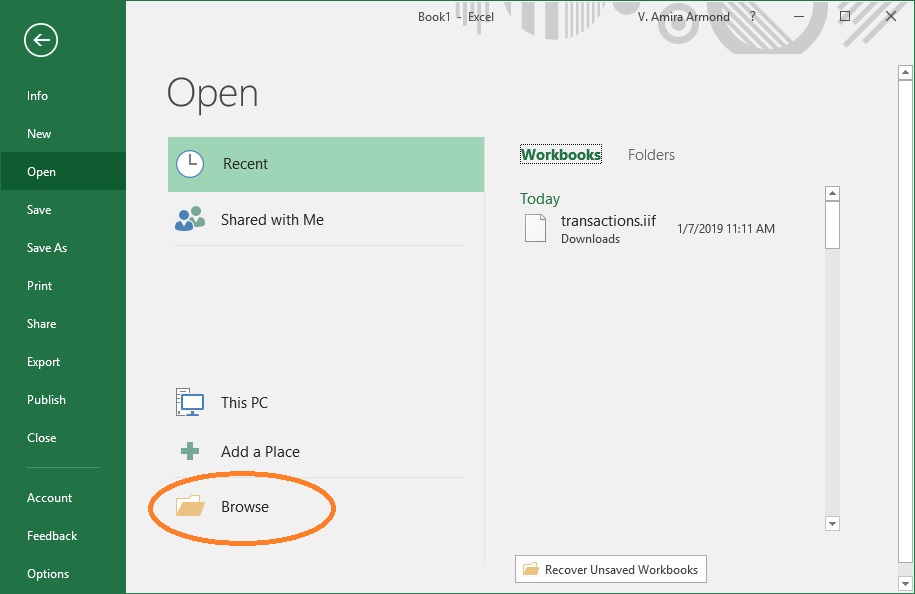Open the Info section
This screenshot has width=915, height=594.
[x=37, y=96]
